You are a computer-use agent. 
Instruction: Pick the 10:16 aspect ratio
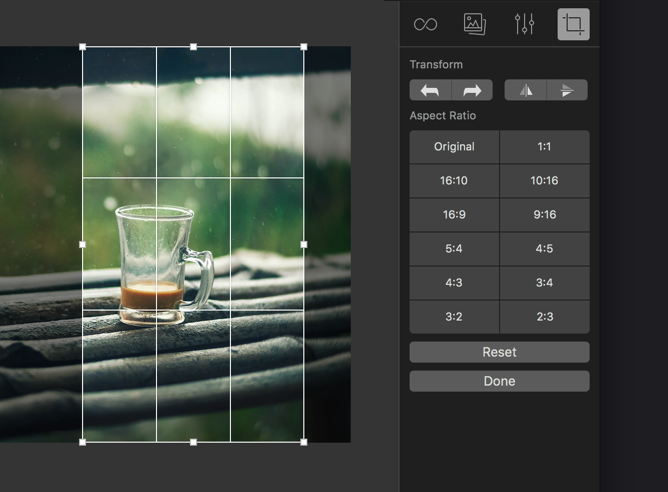(x=544, y=181)
